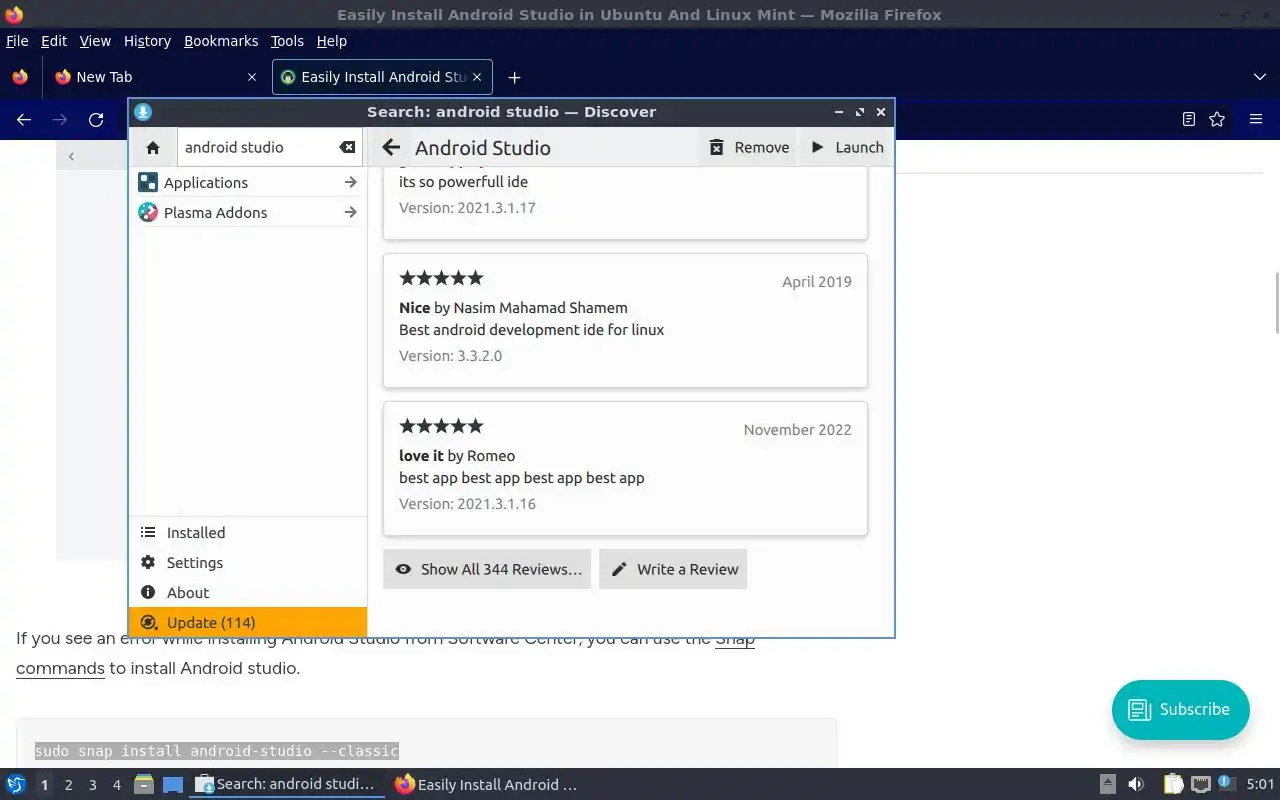Switch to virtual desktop 3
The height and width of the screenshot is (800, 1280).
pyautogui.click(x=92, y=785)
